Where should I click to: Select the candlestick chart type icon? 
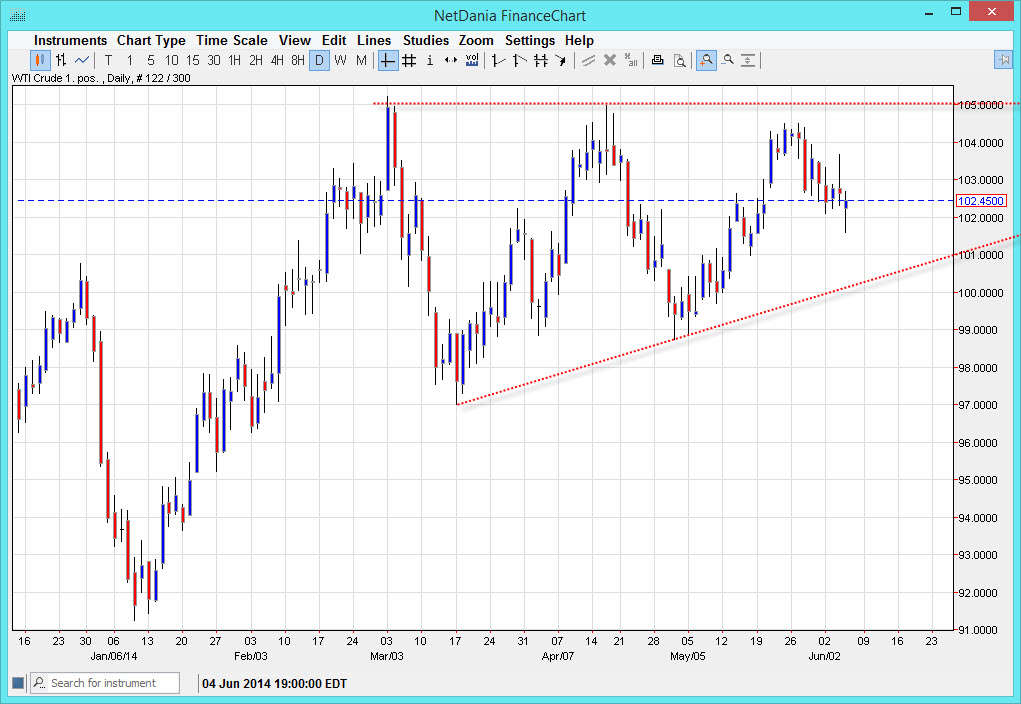coord(41,60)
